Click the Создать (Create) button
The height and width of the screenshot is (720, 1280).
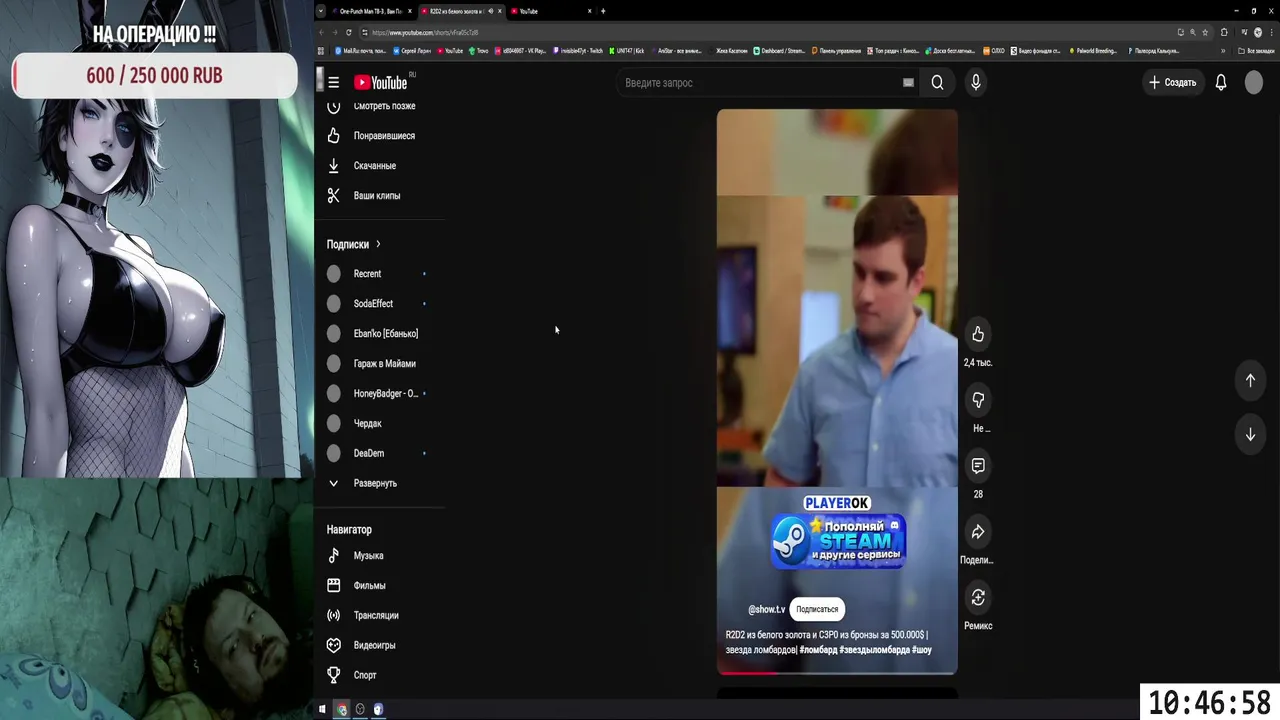pyautogui.click(x=1173, y=83)
